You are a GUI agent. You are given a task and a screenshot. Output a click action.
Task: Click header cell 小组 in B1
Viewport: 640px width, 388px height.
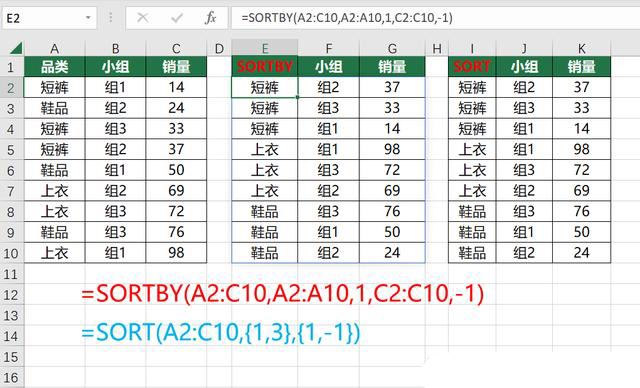pos(116,67)
